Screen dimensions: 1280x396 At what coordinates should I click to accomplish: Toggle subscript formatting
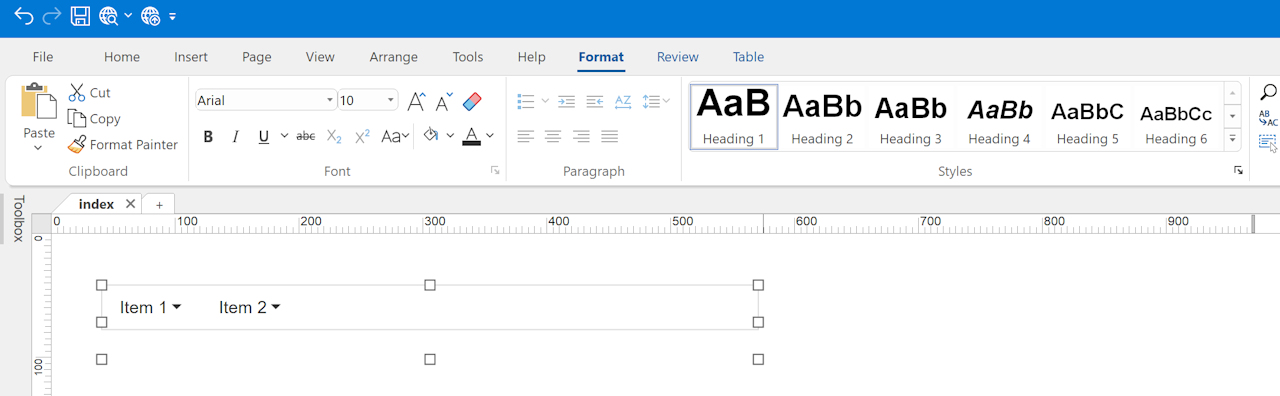coord(335,137)
